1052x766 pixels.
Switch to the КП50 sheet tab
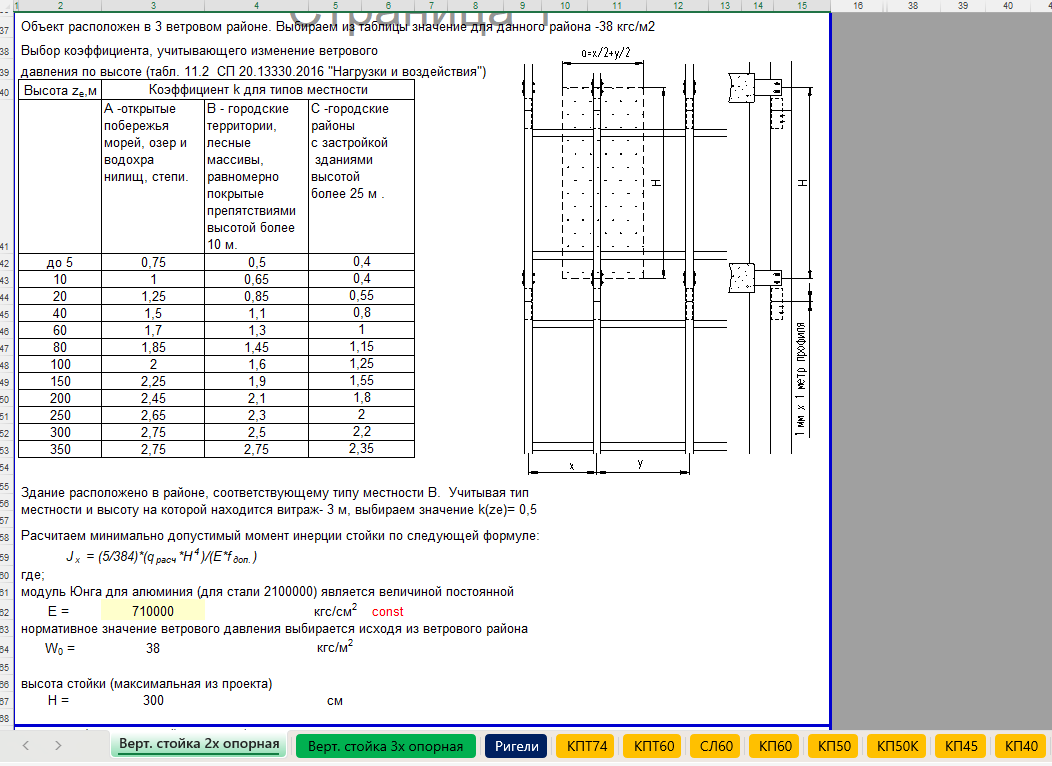834,747
